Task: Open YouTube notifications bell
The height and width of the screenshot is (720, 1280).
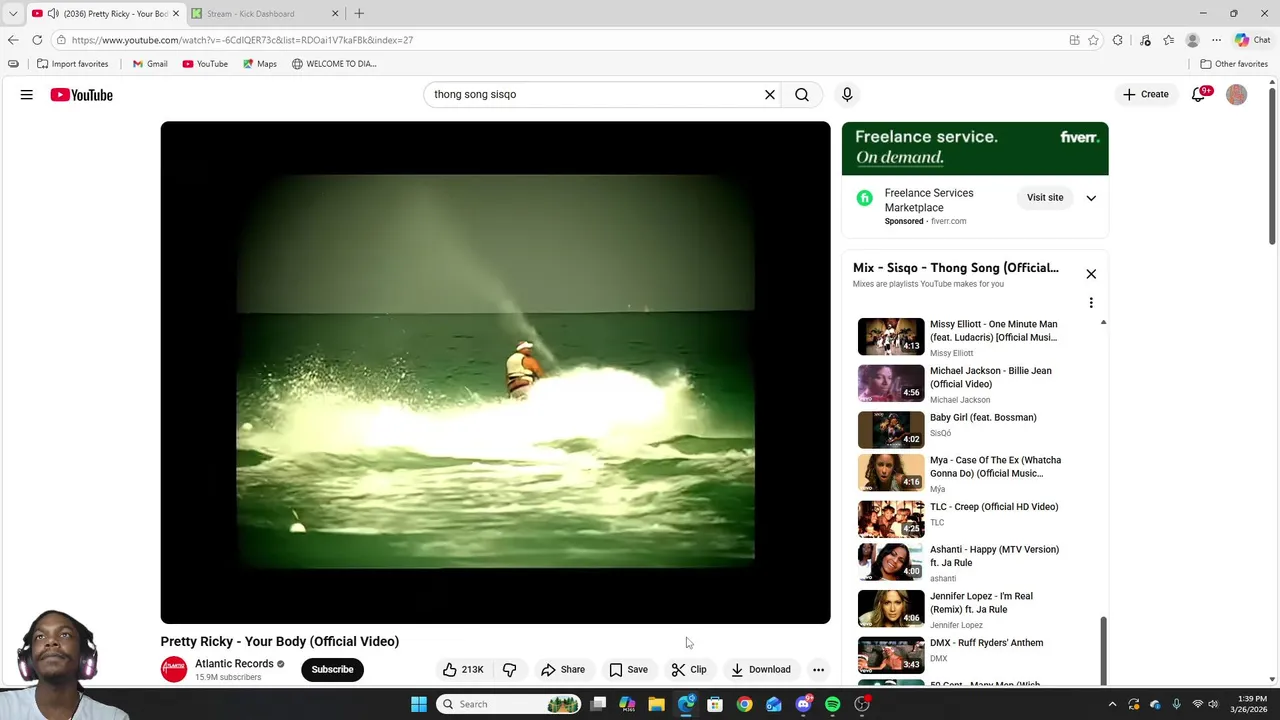Action: (1199, 95)
